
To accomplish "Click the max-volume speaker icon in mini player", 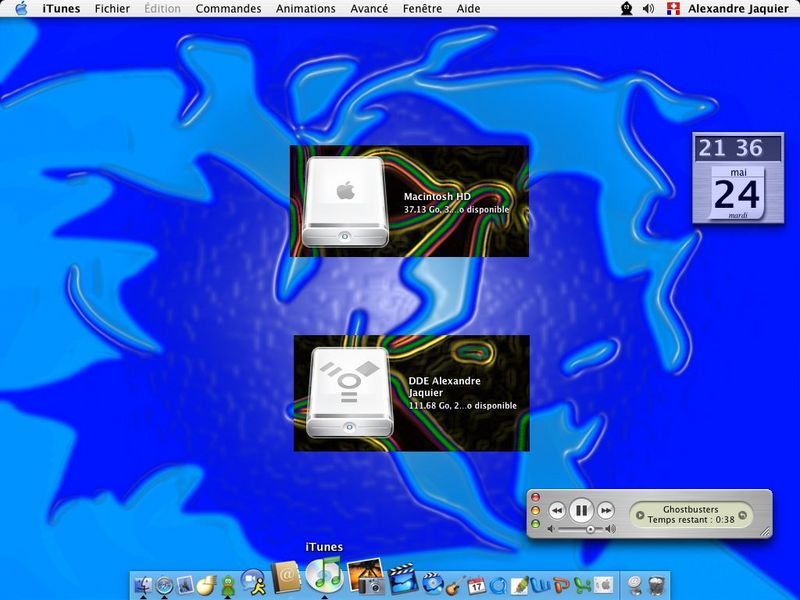I will (610, 530).
